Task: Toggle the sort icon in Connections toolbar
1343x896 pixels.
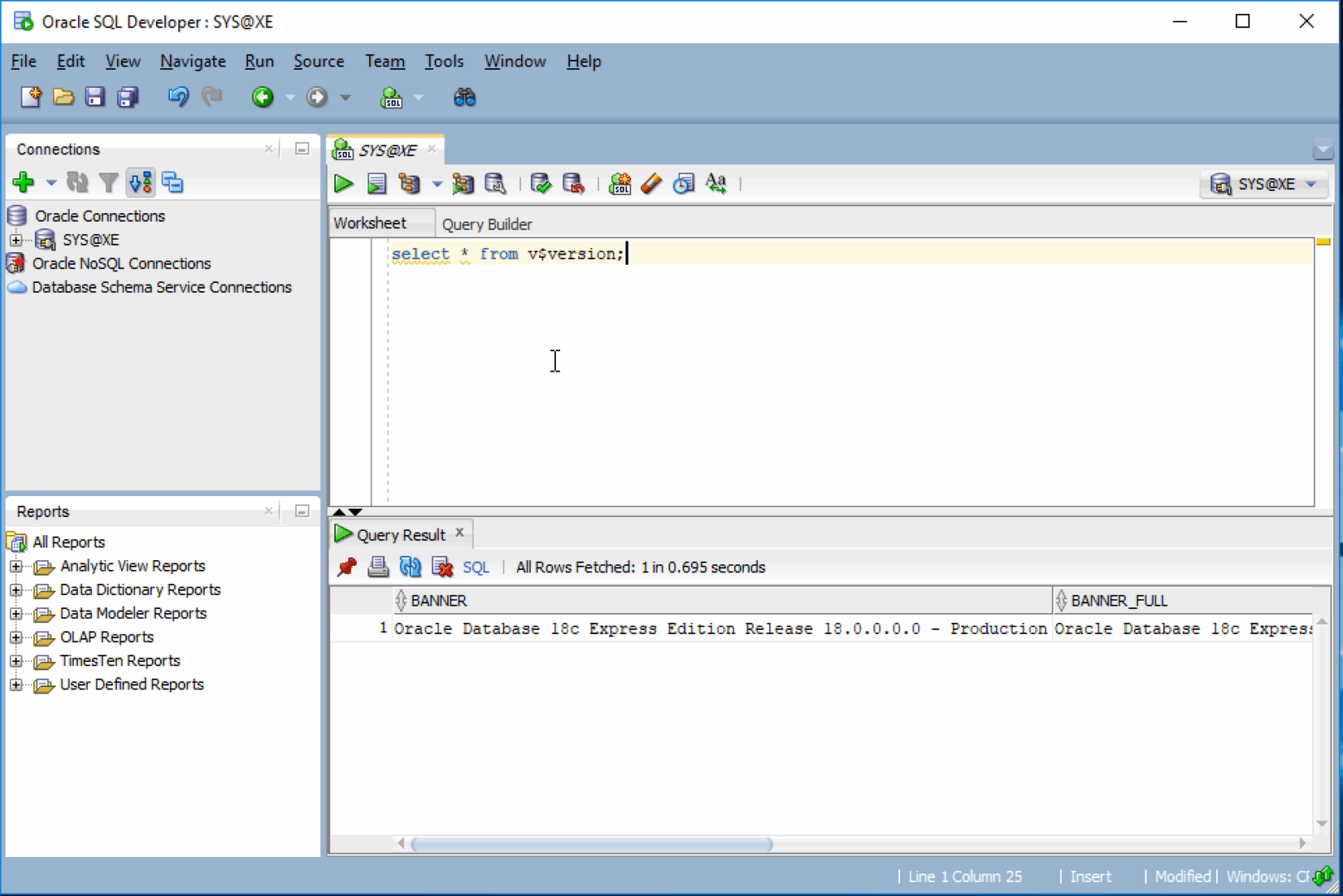Action: tap(140, 182)
